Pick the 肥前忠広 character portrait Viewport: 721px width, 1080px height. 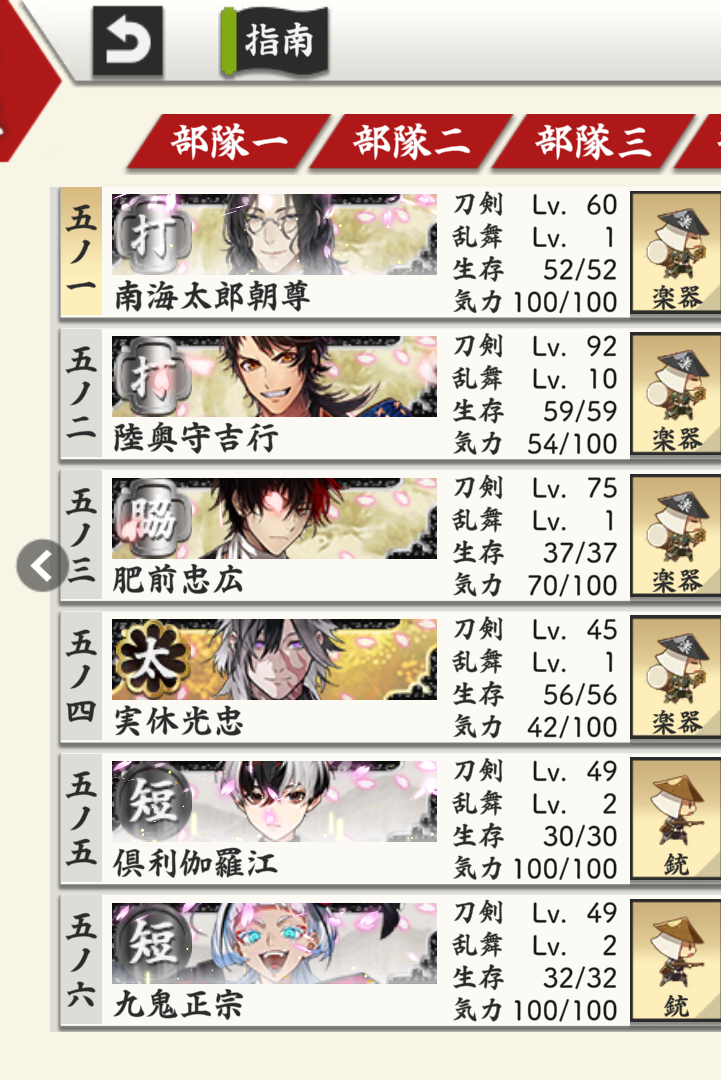tap(274, 518)
